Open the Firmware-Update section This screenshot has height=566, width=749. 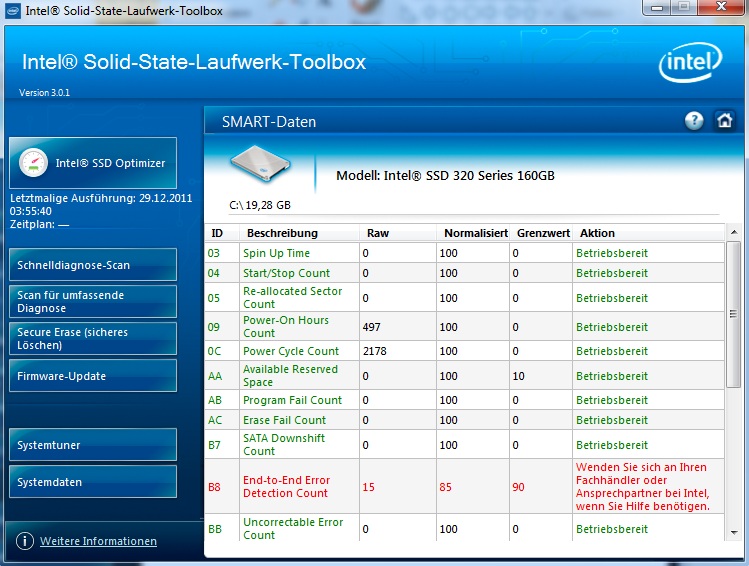[x=93, y=376]
